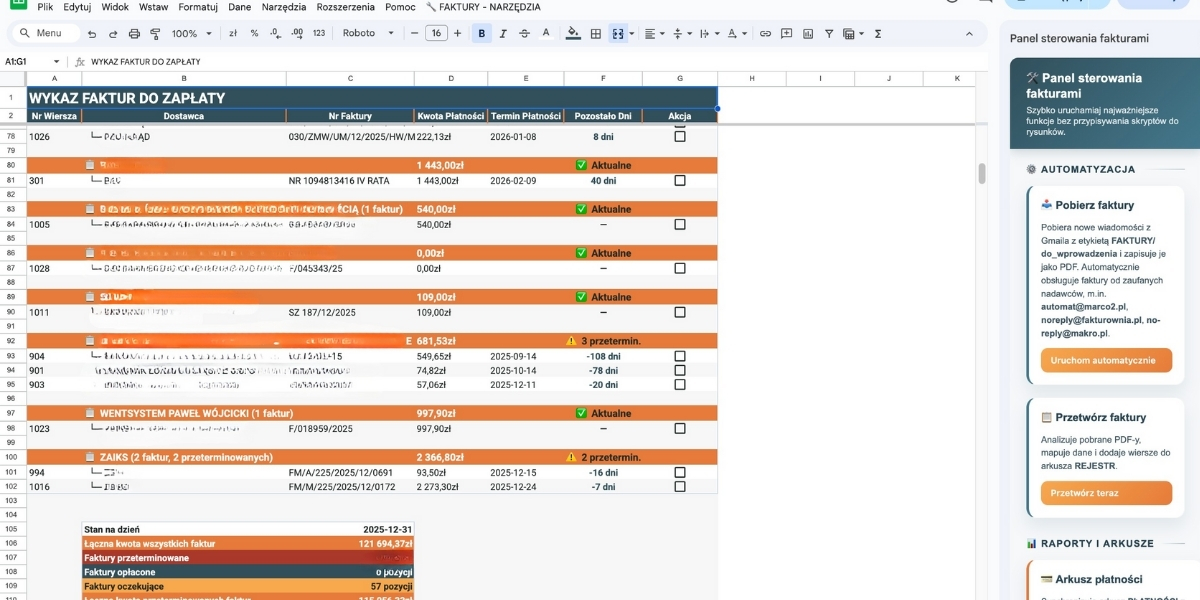Image resolution: width=1200 pixels, height=600 pixels.
Task: Select the fill color tool
Action: (572, 33)
